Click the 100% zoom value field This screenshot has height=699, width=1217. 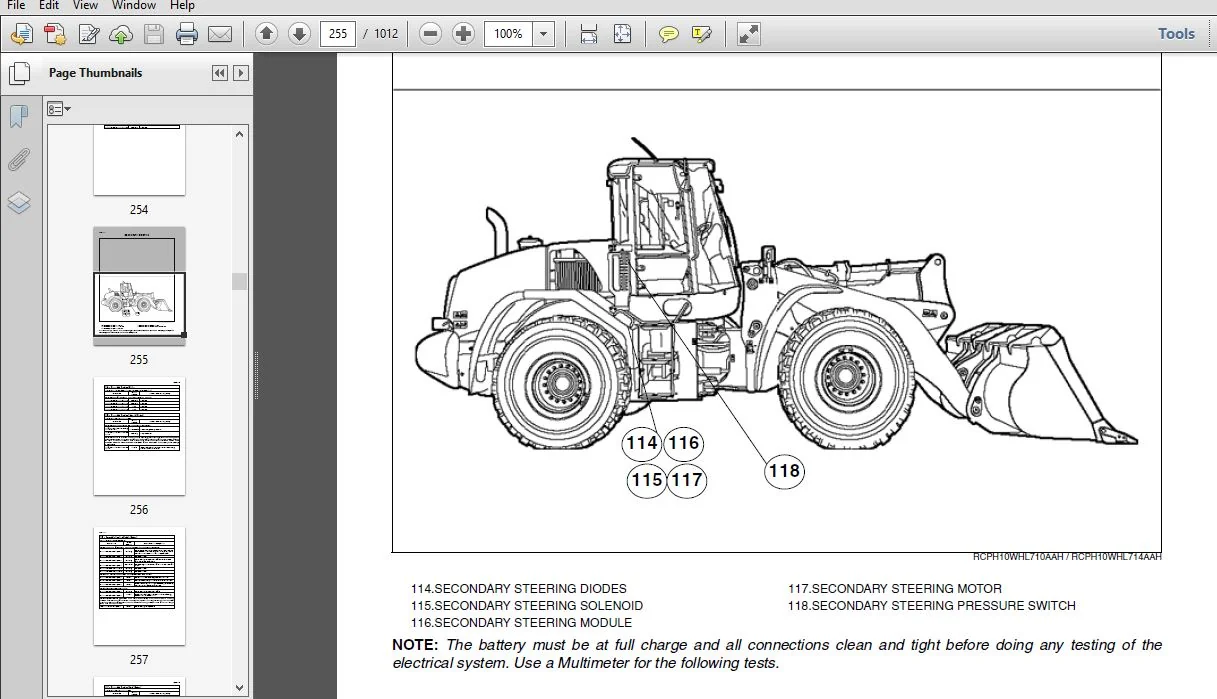[x=508, y=34]
